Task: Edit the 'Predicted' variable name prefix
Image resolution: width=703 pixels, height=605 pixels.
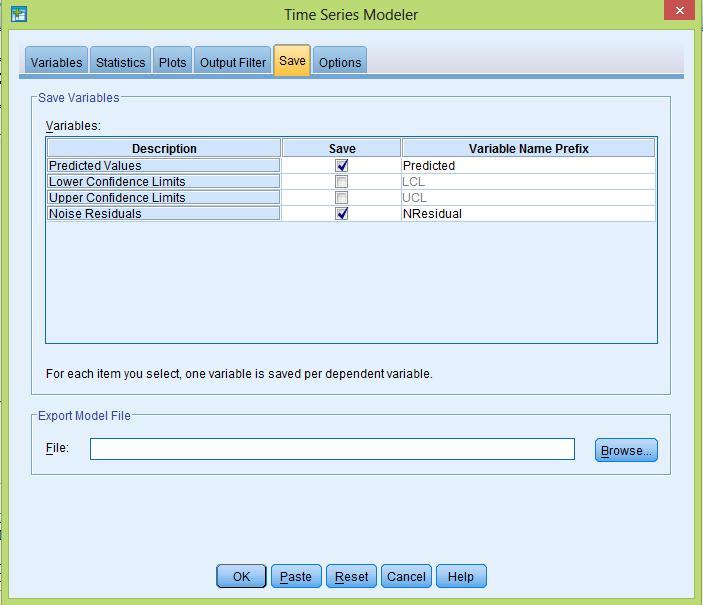Action: click(x=529, y=165)
